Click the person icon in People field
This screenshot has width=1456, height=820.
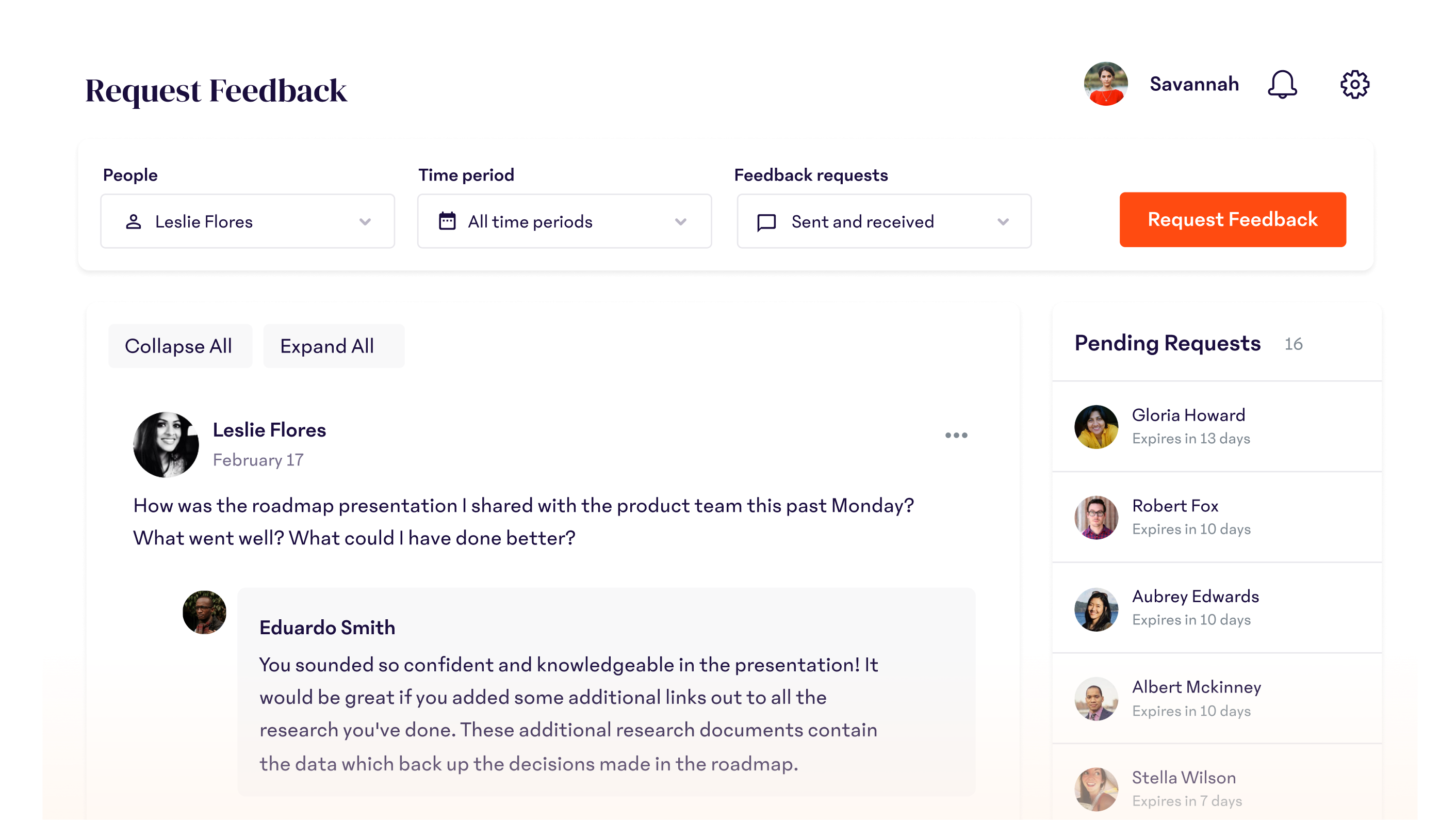click(x=134, y=222)
